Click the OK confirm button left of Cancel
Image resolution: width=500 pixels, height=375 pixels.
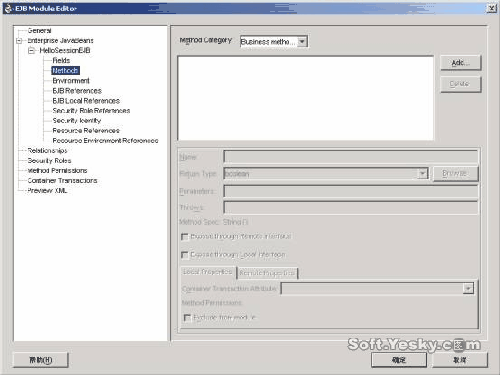pos(399,360)
